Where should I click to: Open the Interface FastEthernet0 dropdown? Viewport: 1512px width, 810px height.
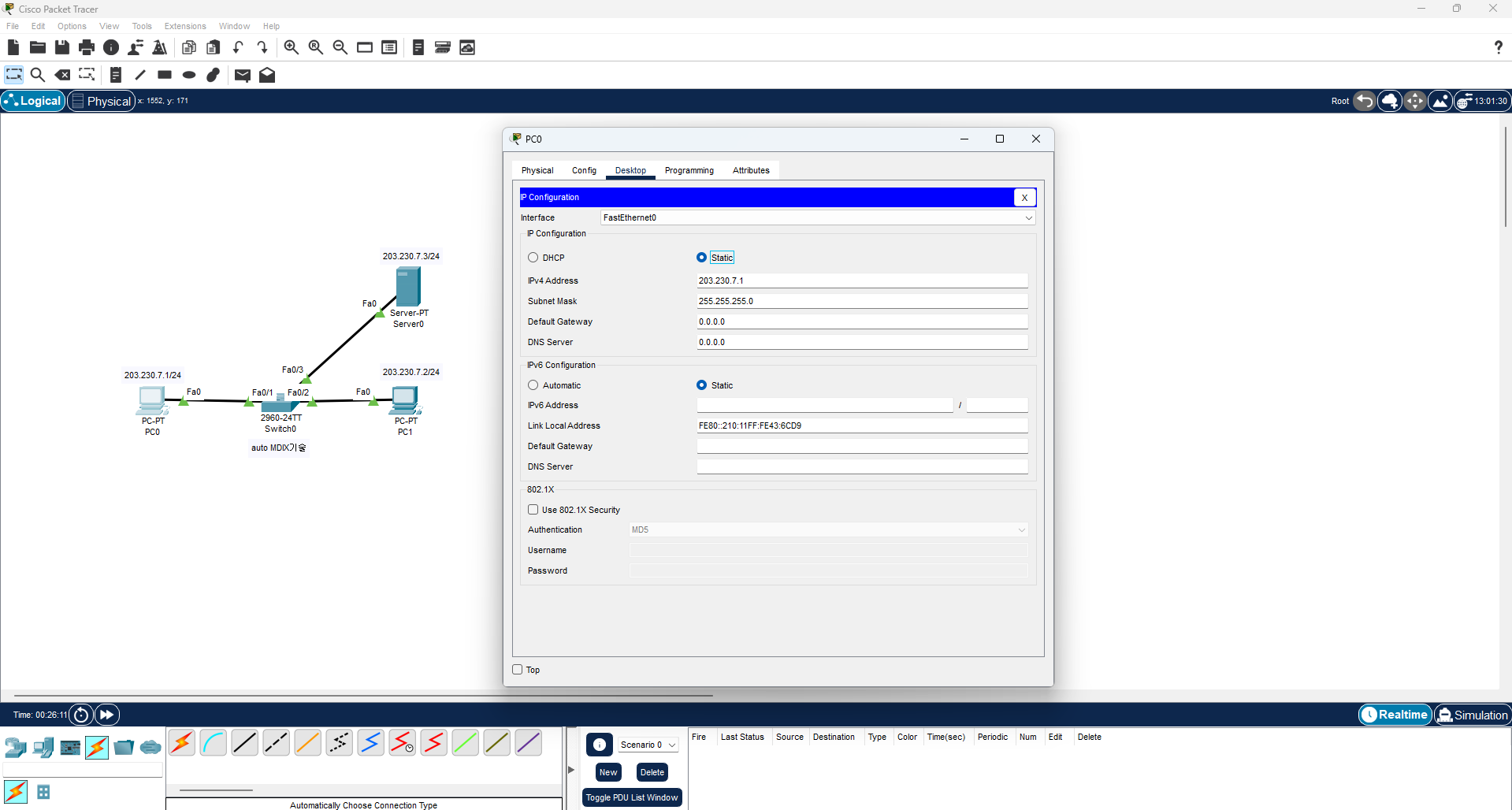click(818, 217)
